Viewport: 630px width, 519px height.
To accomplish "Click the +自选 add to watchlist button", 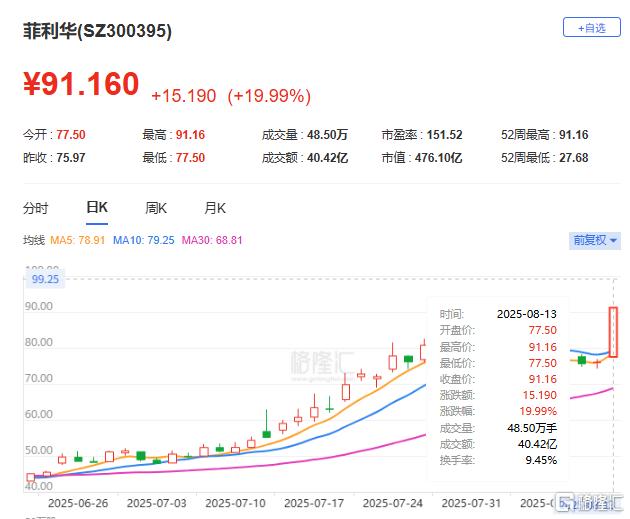I will [591, 27].
